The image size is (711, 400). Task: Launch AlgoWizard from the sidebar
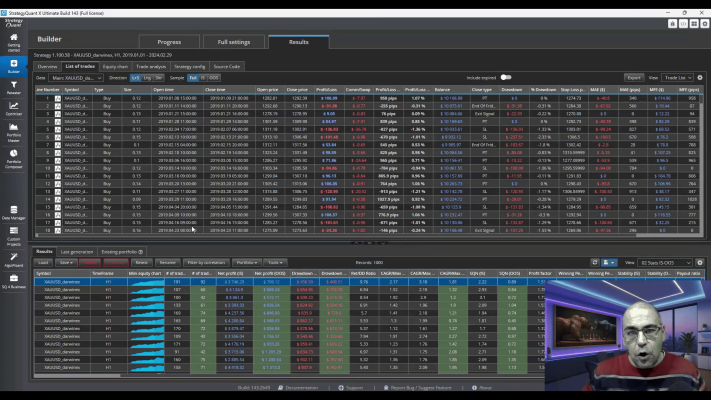click(14, 260)
